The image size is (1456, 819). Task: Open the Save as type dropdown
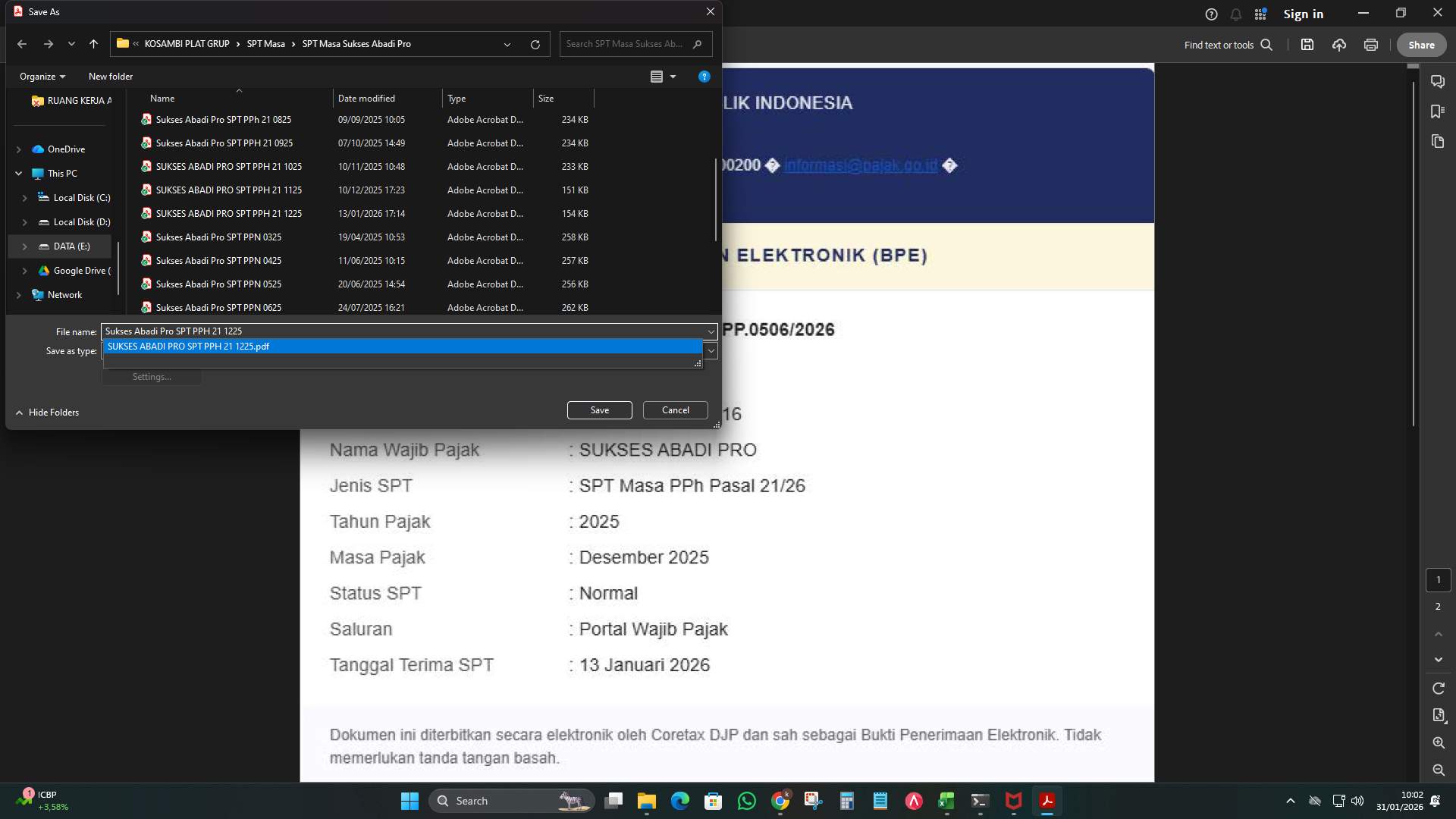point(711,351)
